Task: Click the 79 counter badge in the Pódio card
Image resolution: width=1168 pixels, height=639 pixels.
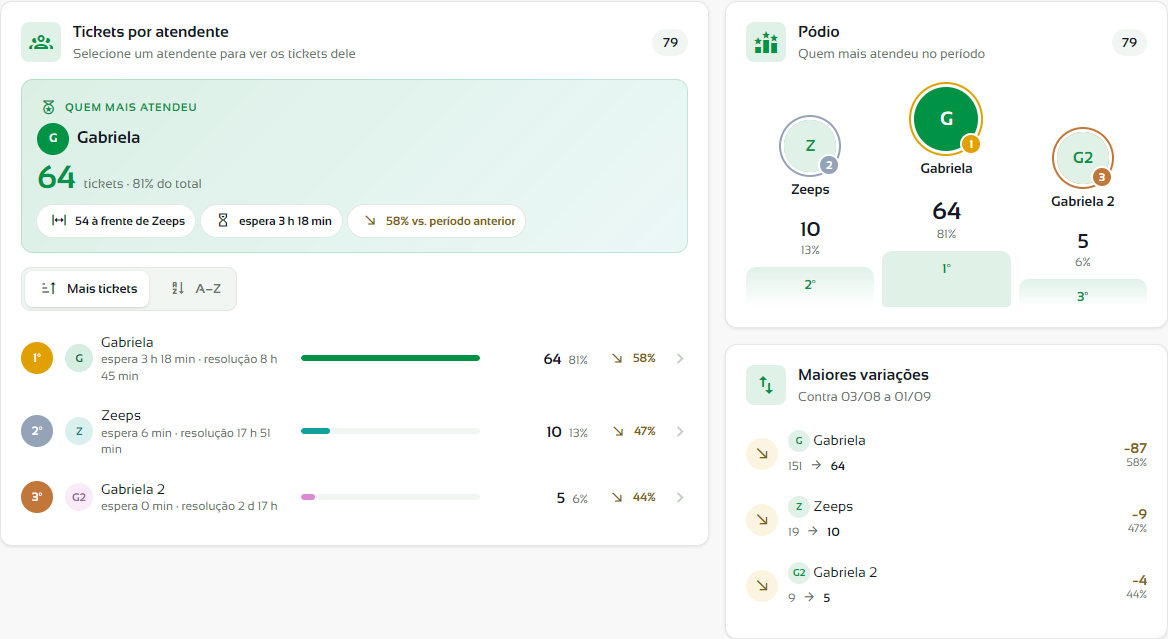Action: pos(1129,42)
